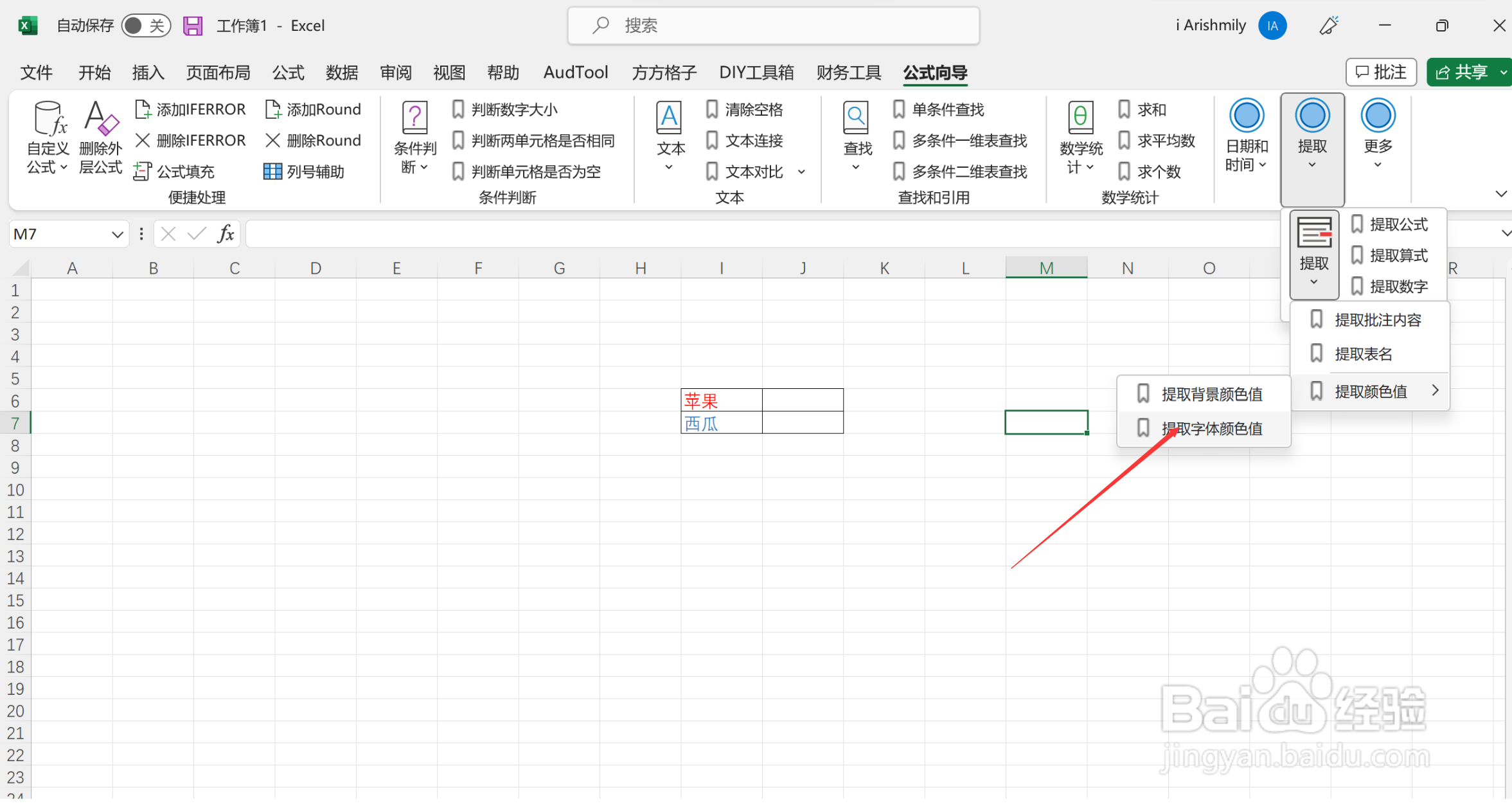This screenshot has height=808, width=1512.
Task: Open 提取颜色值 submenu
Action: (x=1369, y=391)
